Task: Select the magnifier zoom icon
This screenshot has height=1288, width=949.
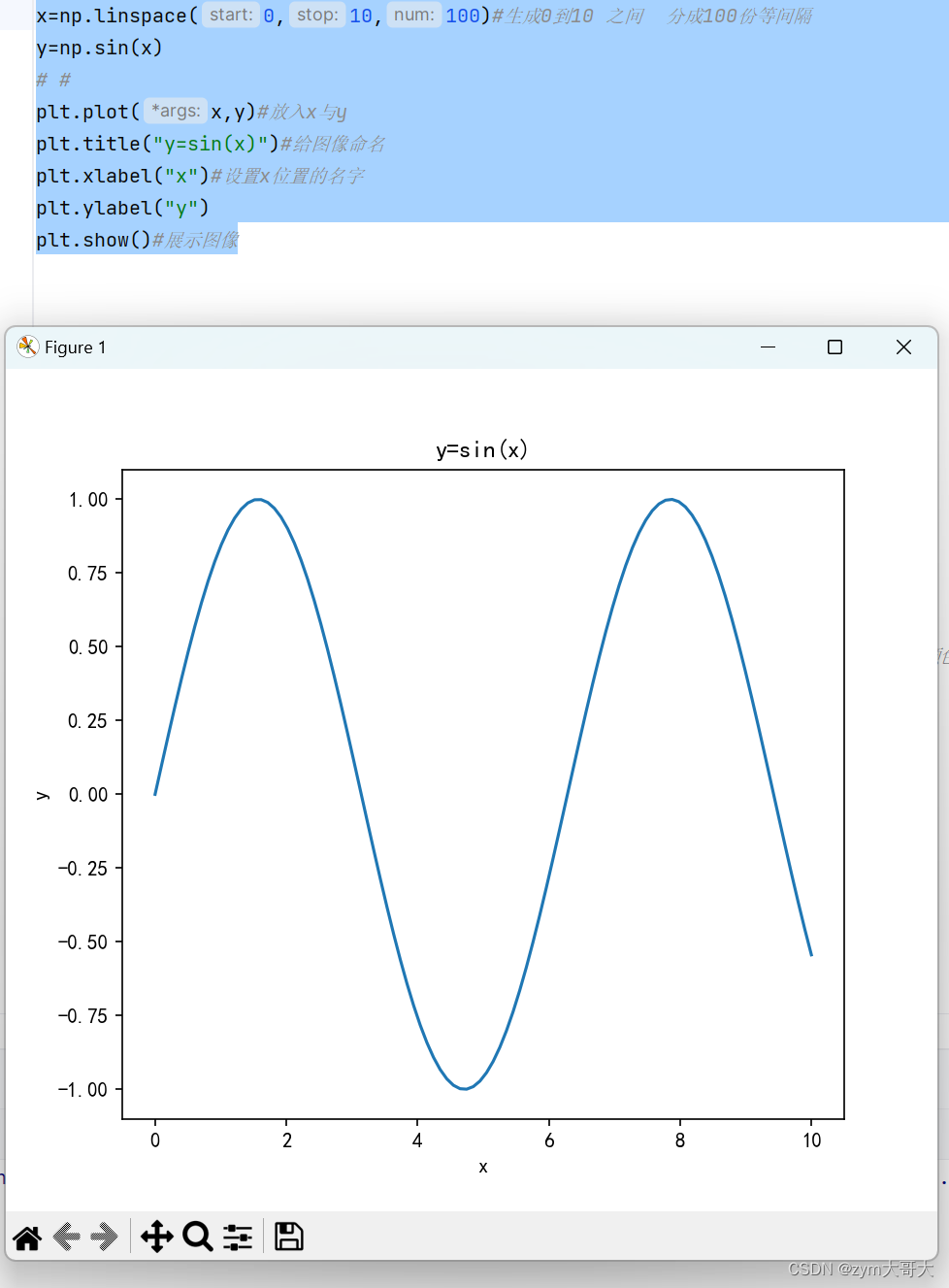Action: click(198, 1237)
